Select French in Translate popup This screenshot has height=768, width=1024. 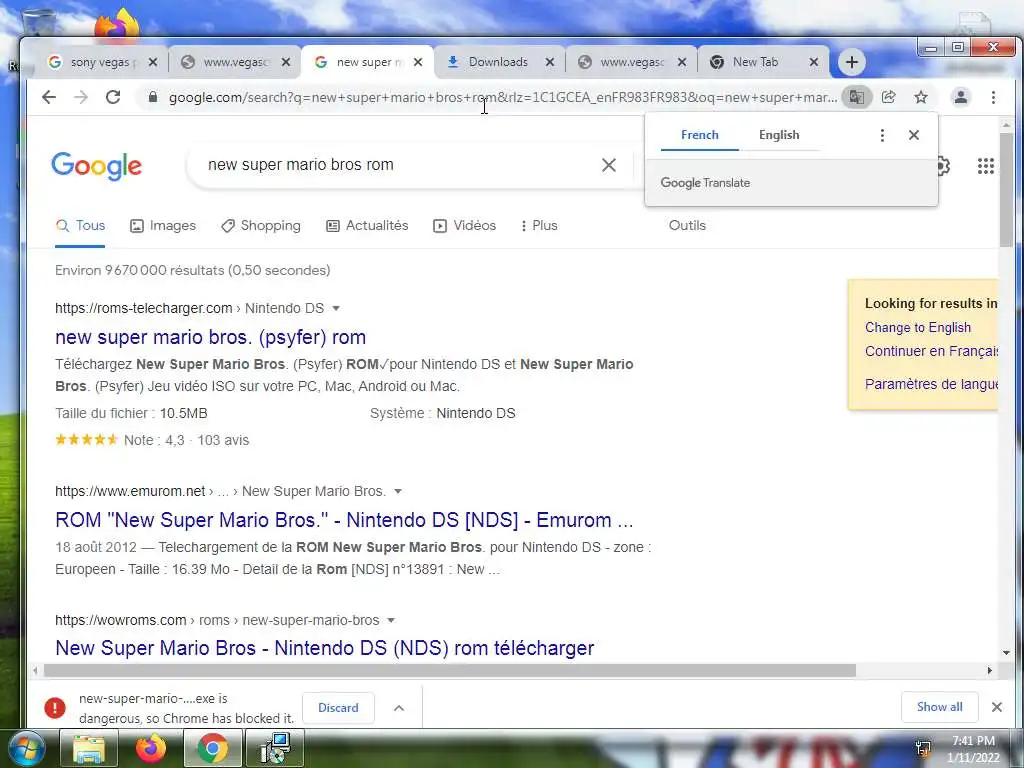pyautogui.click(x=699, y=135)
